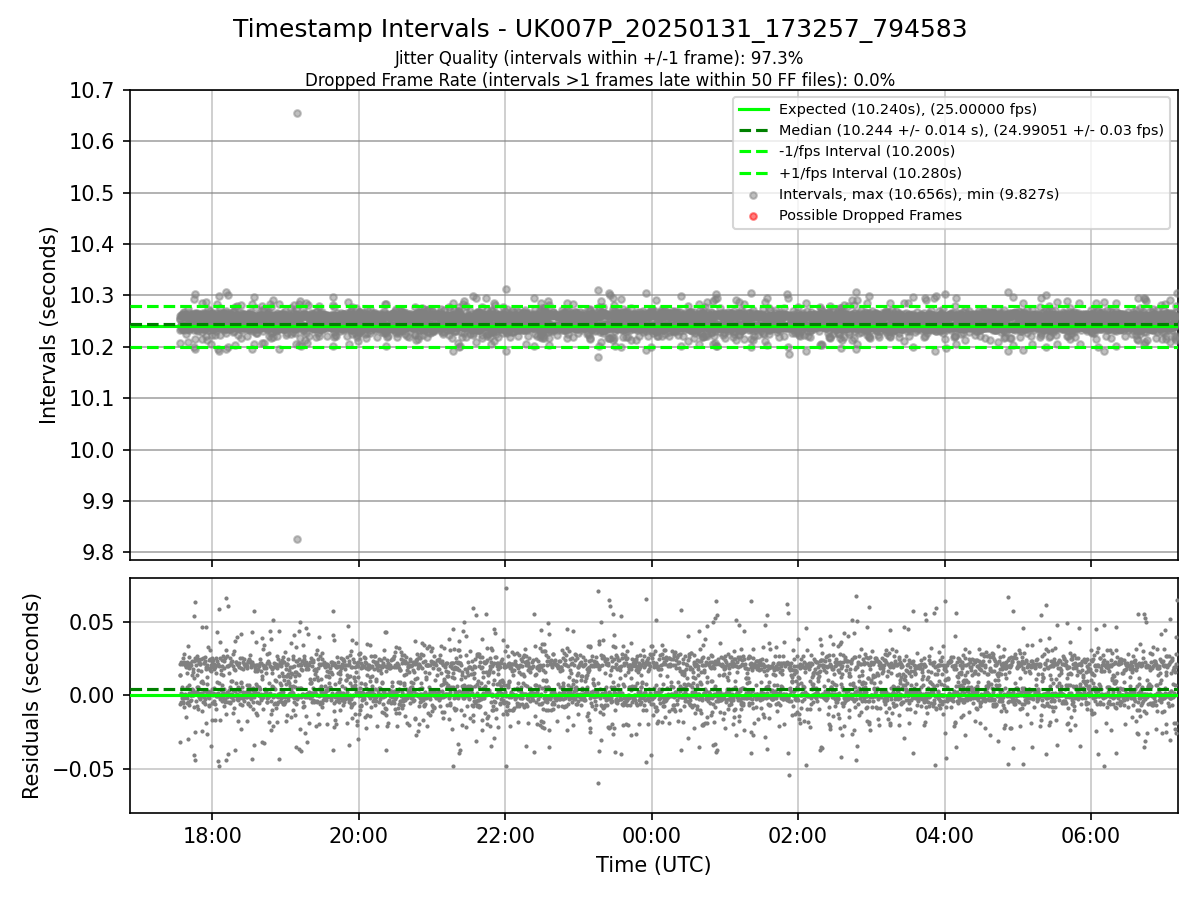Select legend entry '+1/fps Interval (10.280s)'
Image resolution: width=1200 pixels, height=900 pixels.
[x=869, y=172]
